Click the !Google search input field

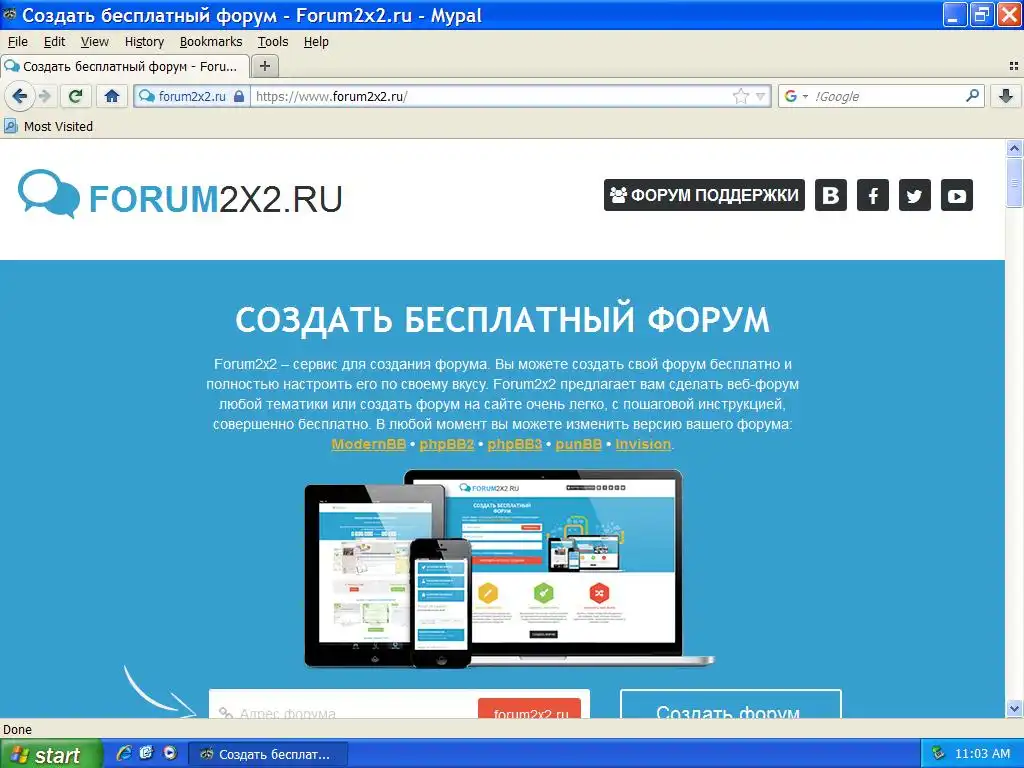pos(888,97)
